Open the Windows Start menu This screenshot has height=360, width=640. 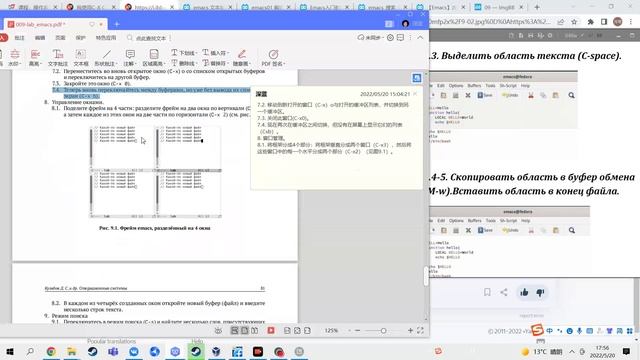tap(10, 351)
